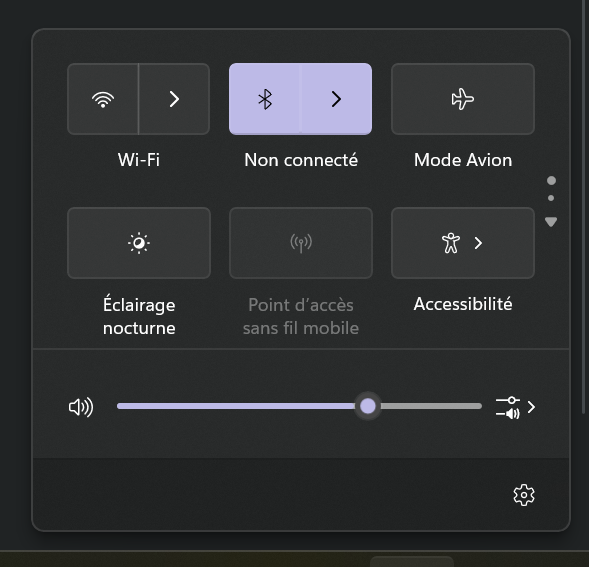
Task: Enable Mode Avion airplane tile
Action: pos(463,99)
